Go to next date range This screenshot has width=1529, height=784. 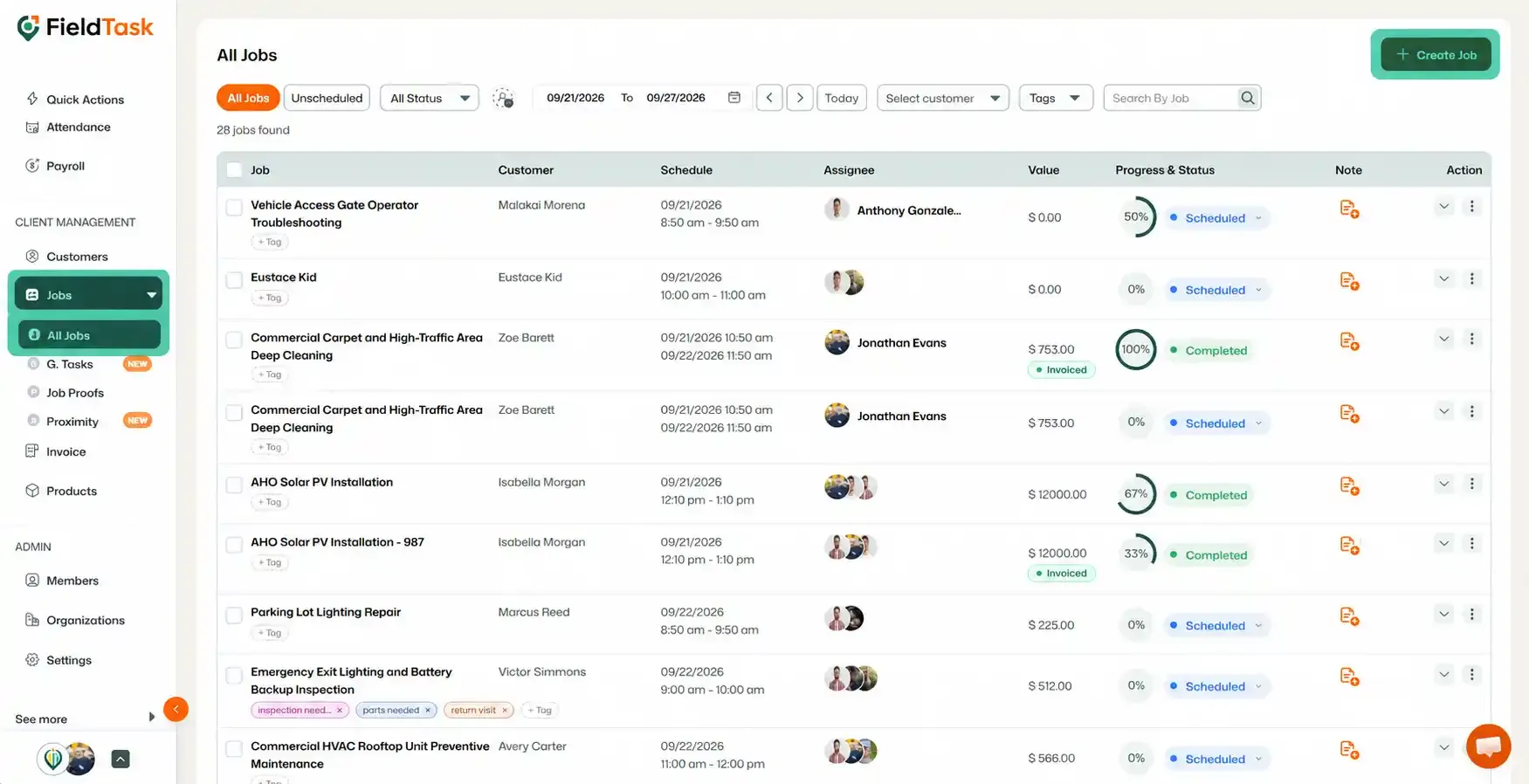(x=800, y=98)
